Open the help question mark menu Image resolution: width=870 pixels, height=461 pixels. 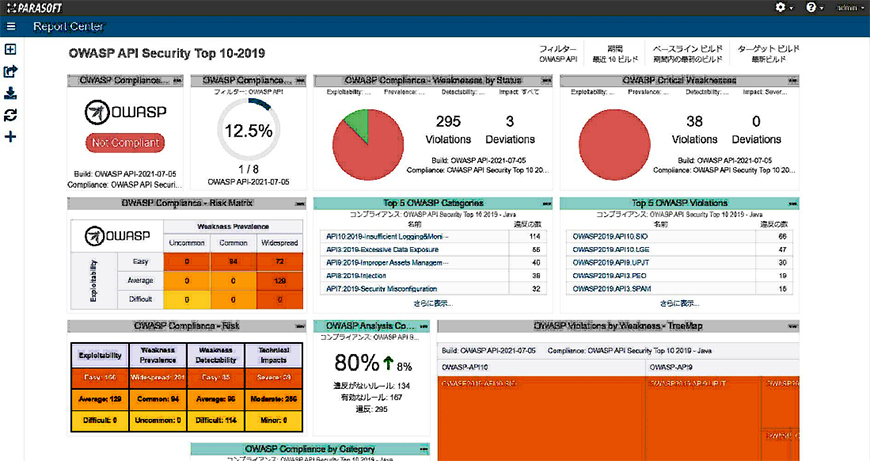point(814,7)
